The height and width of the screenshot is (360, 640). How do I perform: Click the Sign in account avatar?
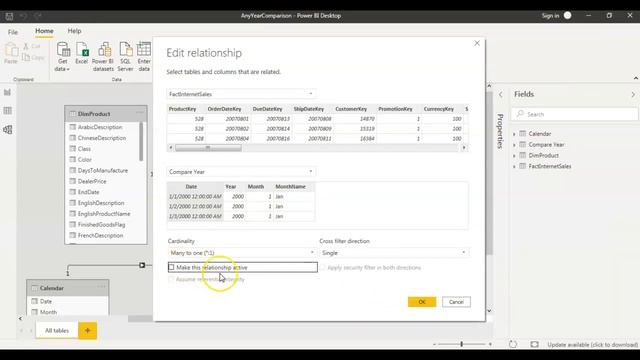click(567, 16)
